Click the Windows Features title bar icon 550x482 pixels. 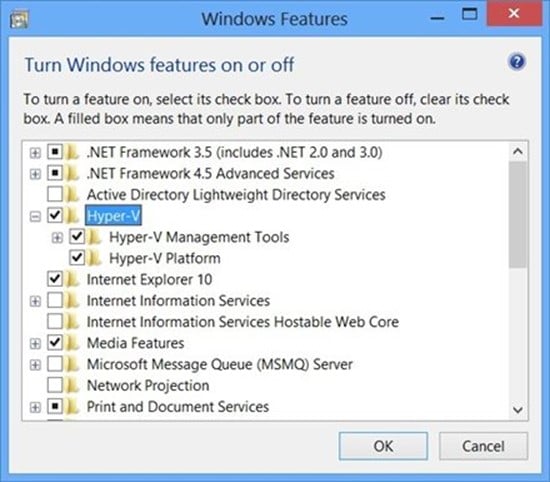click(19, 20)
